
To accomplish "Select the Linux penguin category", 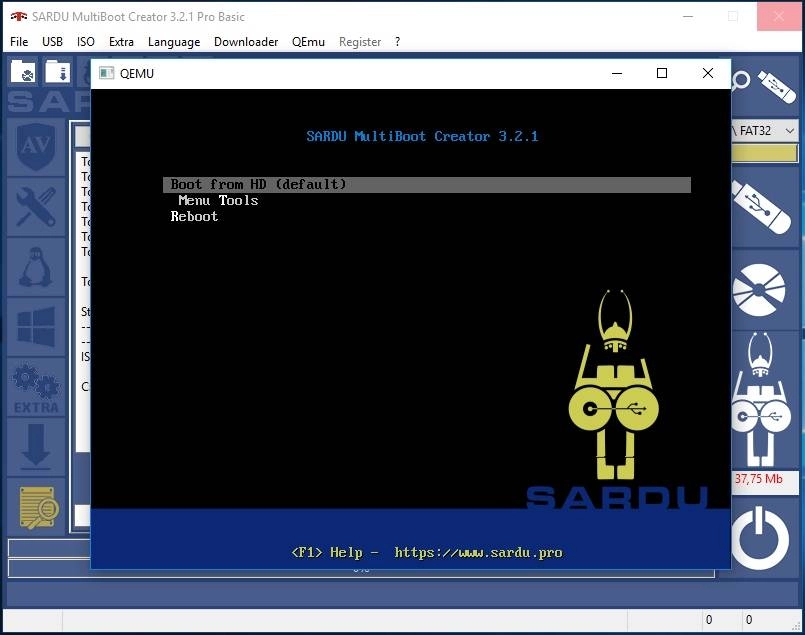I will pyautogui.click(x=36, y=267).
